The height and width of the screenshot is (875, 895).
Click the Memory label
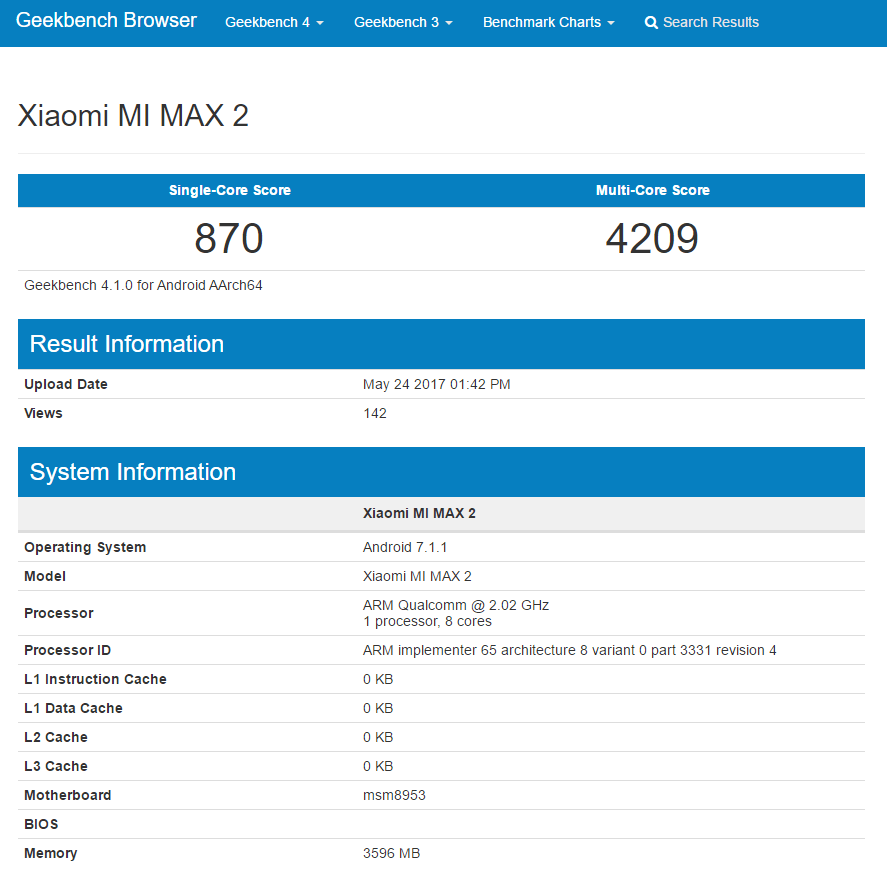point(51,854)
